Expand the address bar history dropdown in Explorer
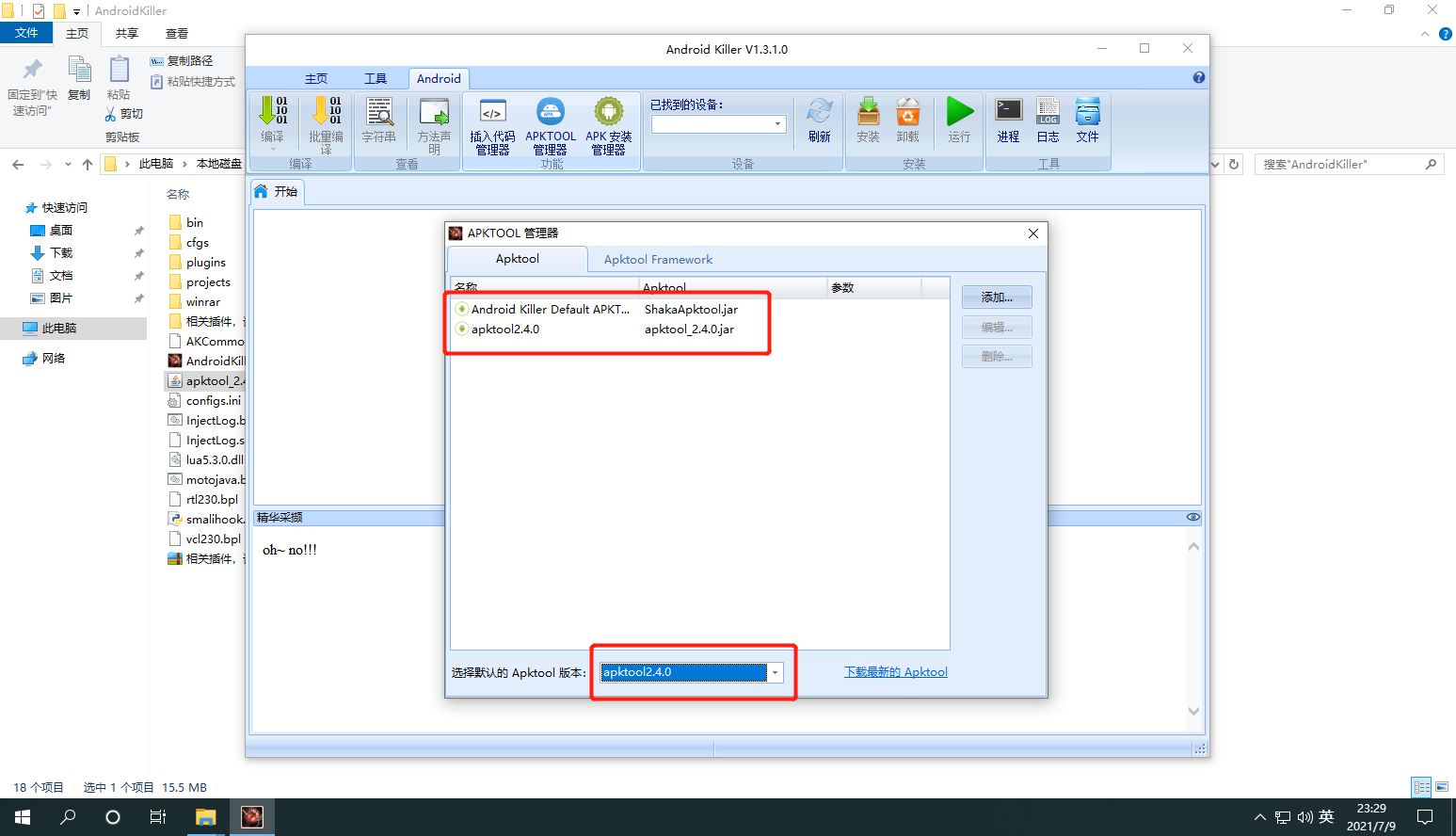 click(1215, 165)
